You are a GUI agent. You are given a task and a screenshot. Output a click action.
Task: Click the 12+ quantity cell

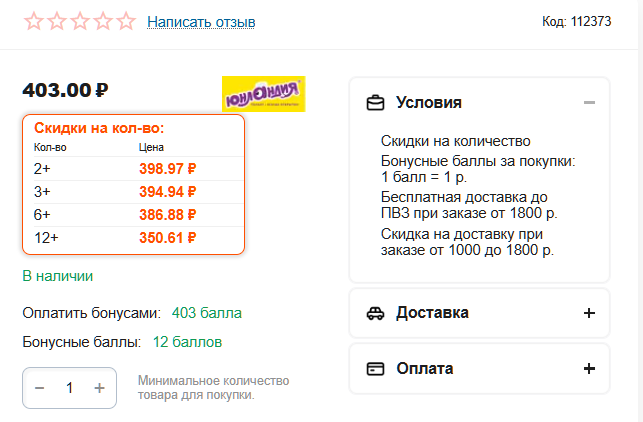(46, 238)
